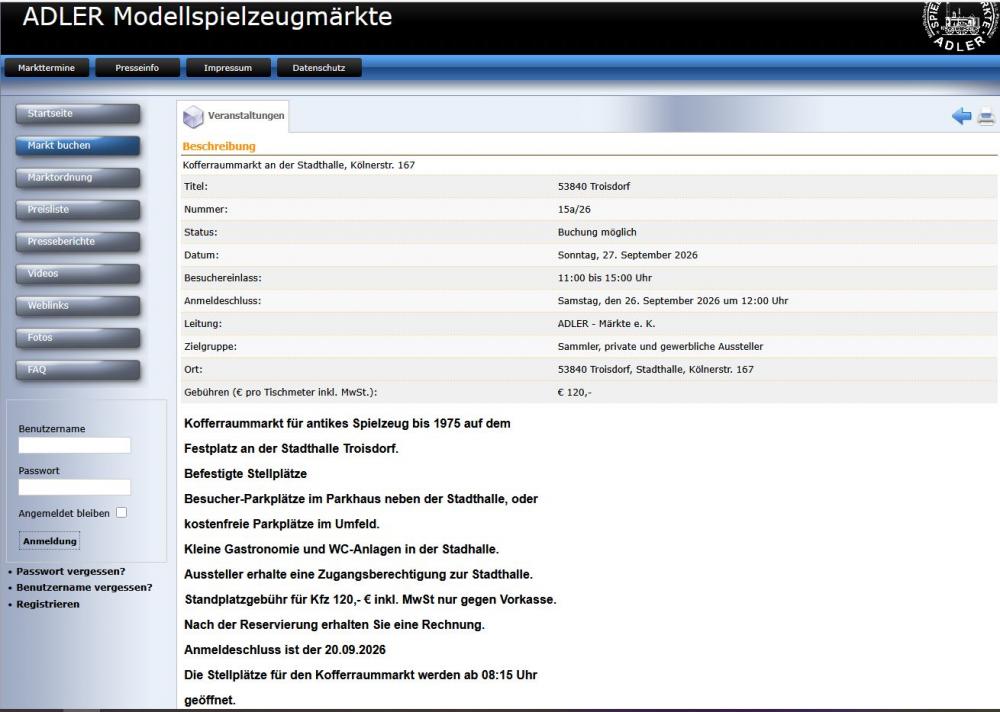Open the Marktordnung page

[78, 177]
